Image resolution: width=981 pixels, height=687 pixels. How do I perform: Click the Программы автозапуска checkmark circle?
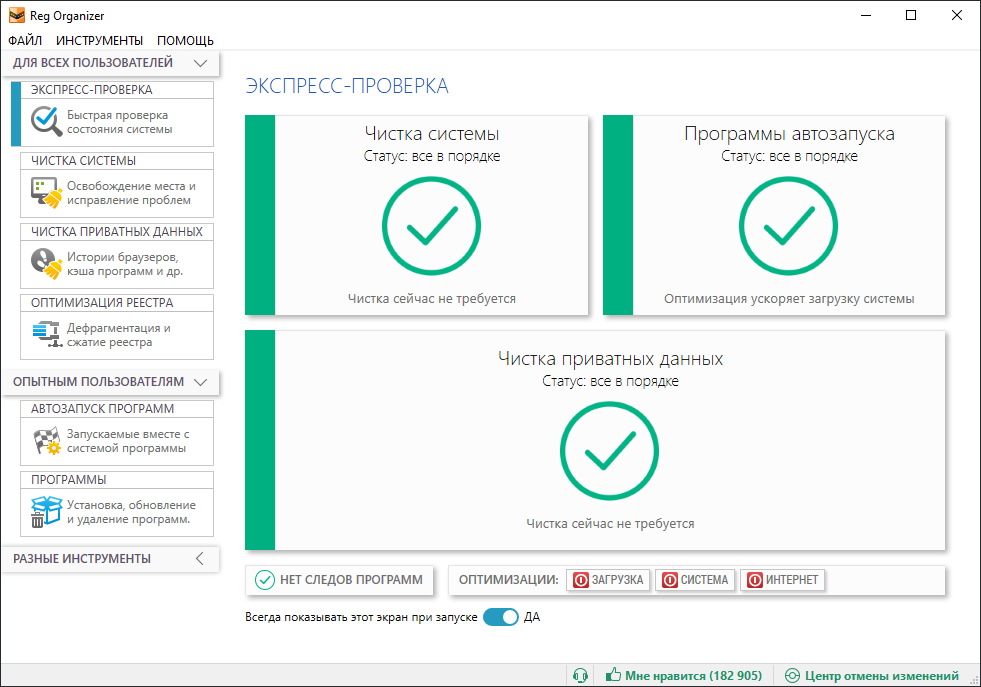788,225
